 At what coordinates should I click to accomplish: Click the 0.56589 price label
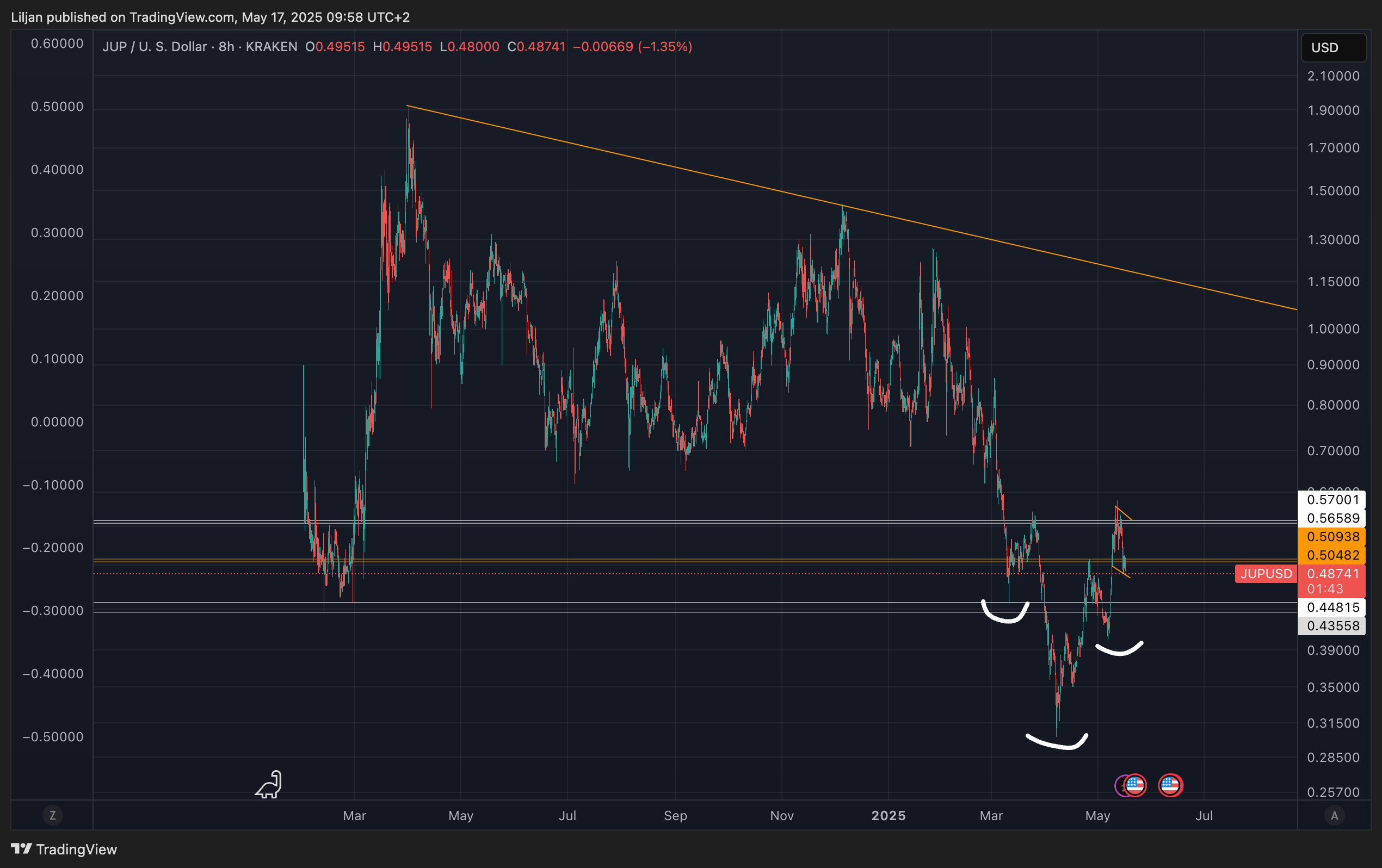click(1332, 518)
